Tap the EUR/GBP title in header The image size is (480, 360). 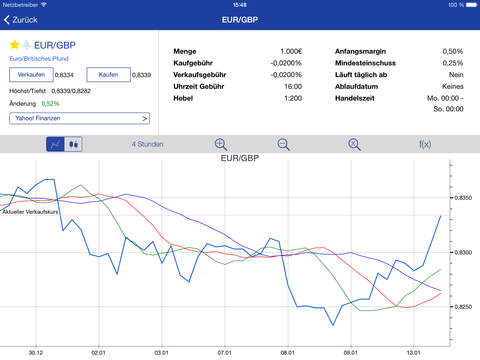(x=240, y=20)
